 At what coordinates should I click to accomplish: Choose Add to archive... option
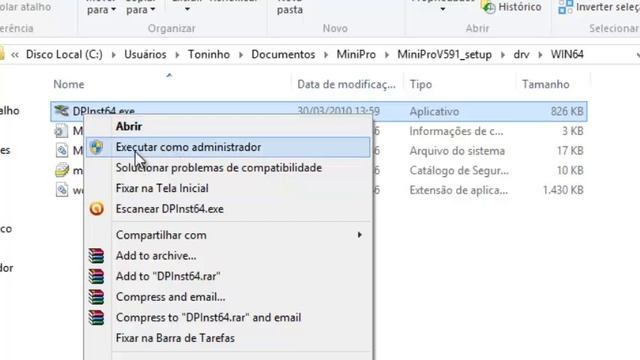pyautogui.click(x=228, y=256)
